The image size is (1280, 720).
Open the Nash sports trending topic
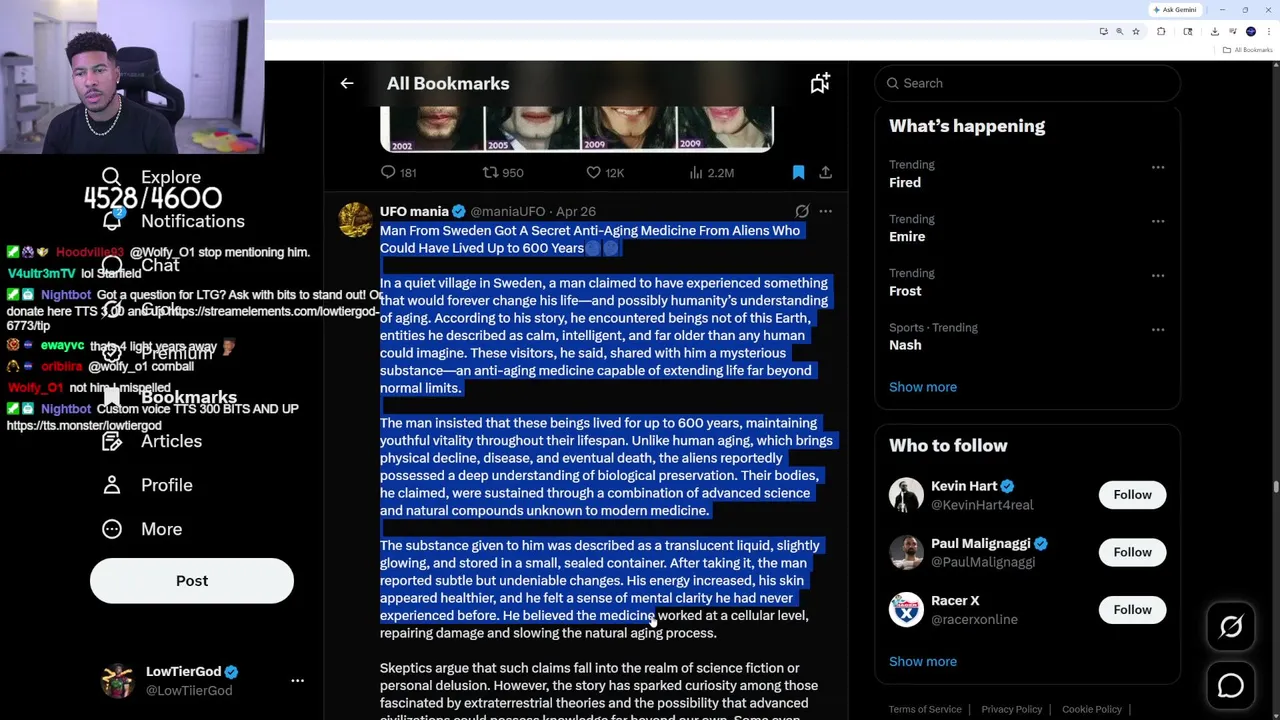click(905, 345)
